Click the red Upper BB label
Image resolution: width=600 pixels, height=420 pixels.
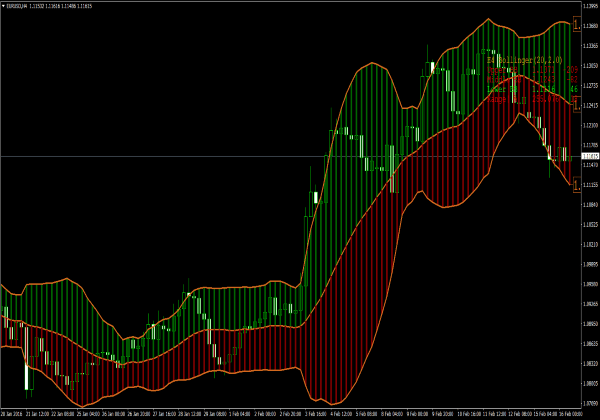pyautogui.click(x=502, y=70)
